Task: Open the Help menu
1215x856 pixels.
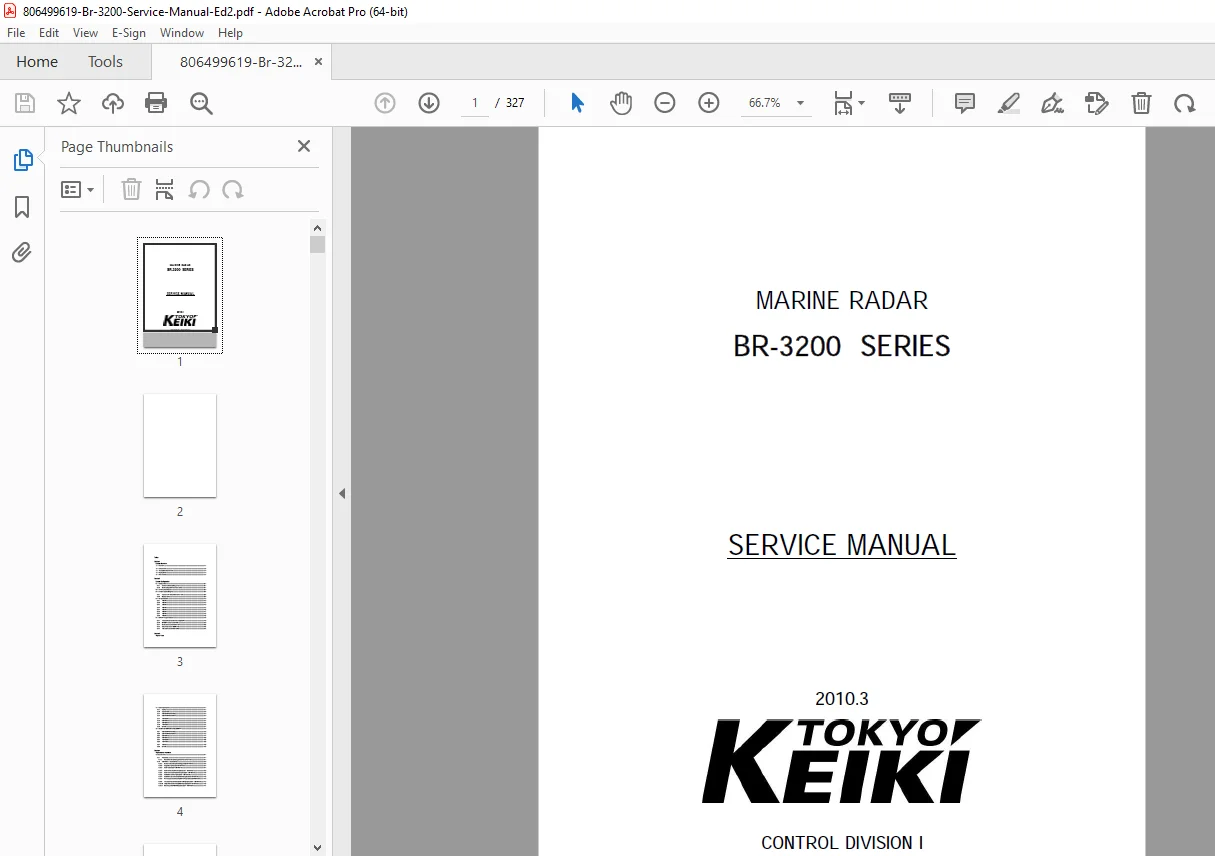Action: [230, 33]
